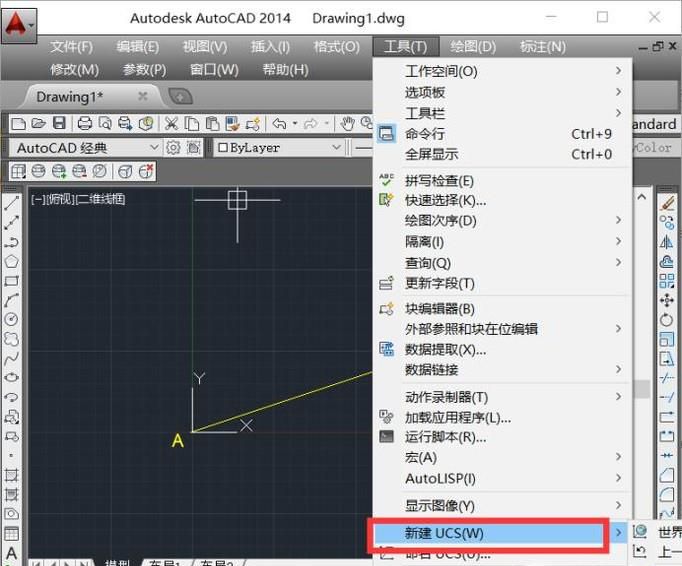Viewport: 682px width, 566px height.
Task: Click the workspace settings gear icon
Action: (x=173, y=148)
